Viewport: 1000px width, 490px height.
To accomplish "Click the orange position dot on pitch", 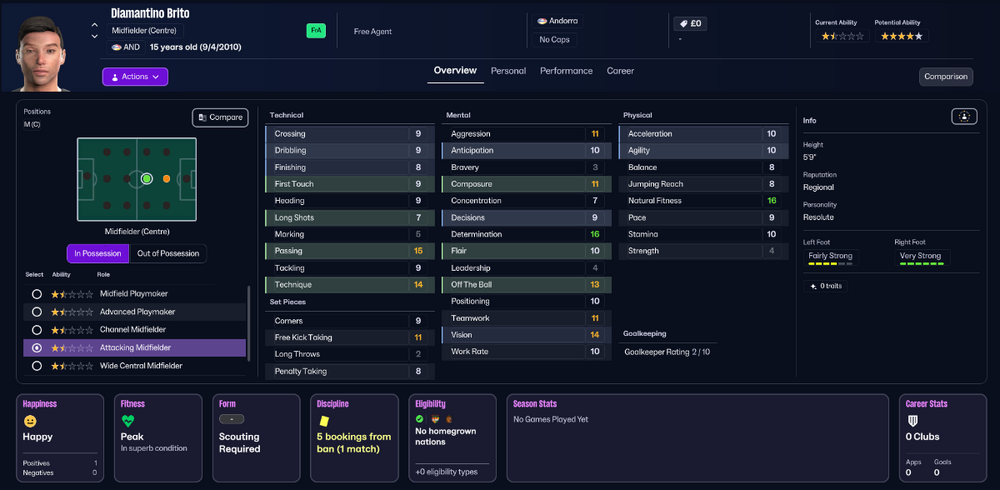I will click(166, 179).
